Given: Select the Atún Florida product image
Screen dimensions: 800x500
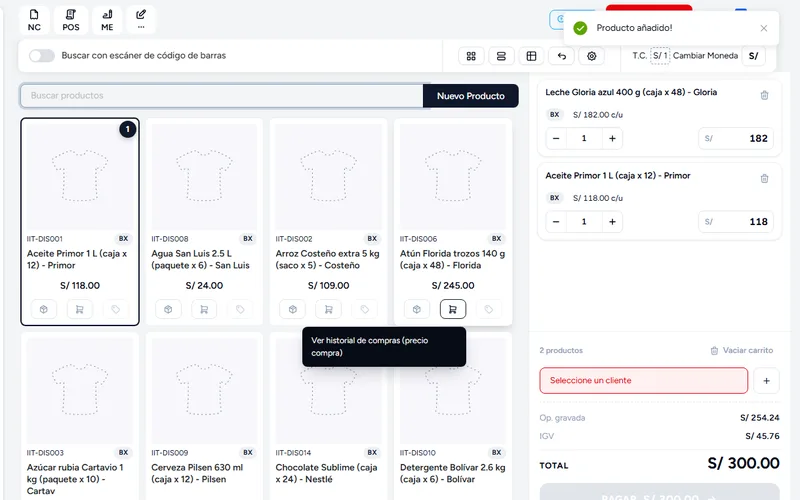Looking at the screenshot, I should pos(453,177).
